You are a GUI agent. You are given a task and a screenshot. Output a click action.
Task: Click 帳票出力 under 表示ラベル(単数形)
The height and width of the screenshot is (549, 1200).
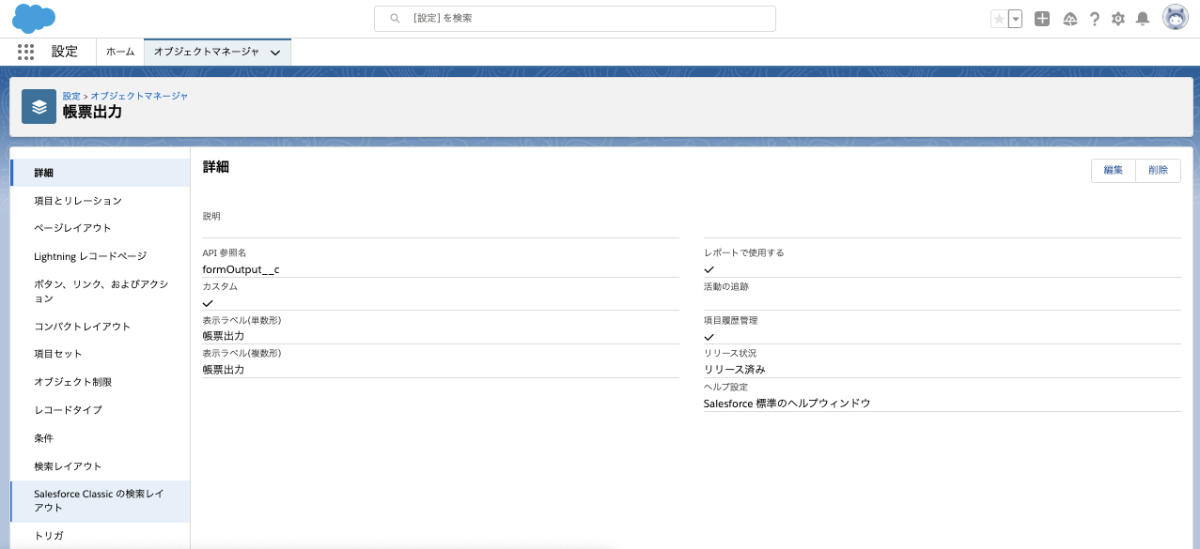coord(223,336)
